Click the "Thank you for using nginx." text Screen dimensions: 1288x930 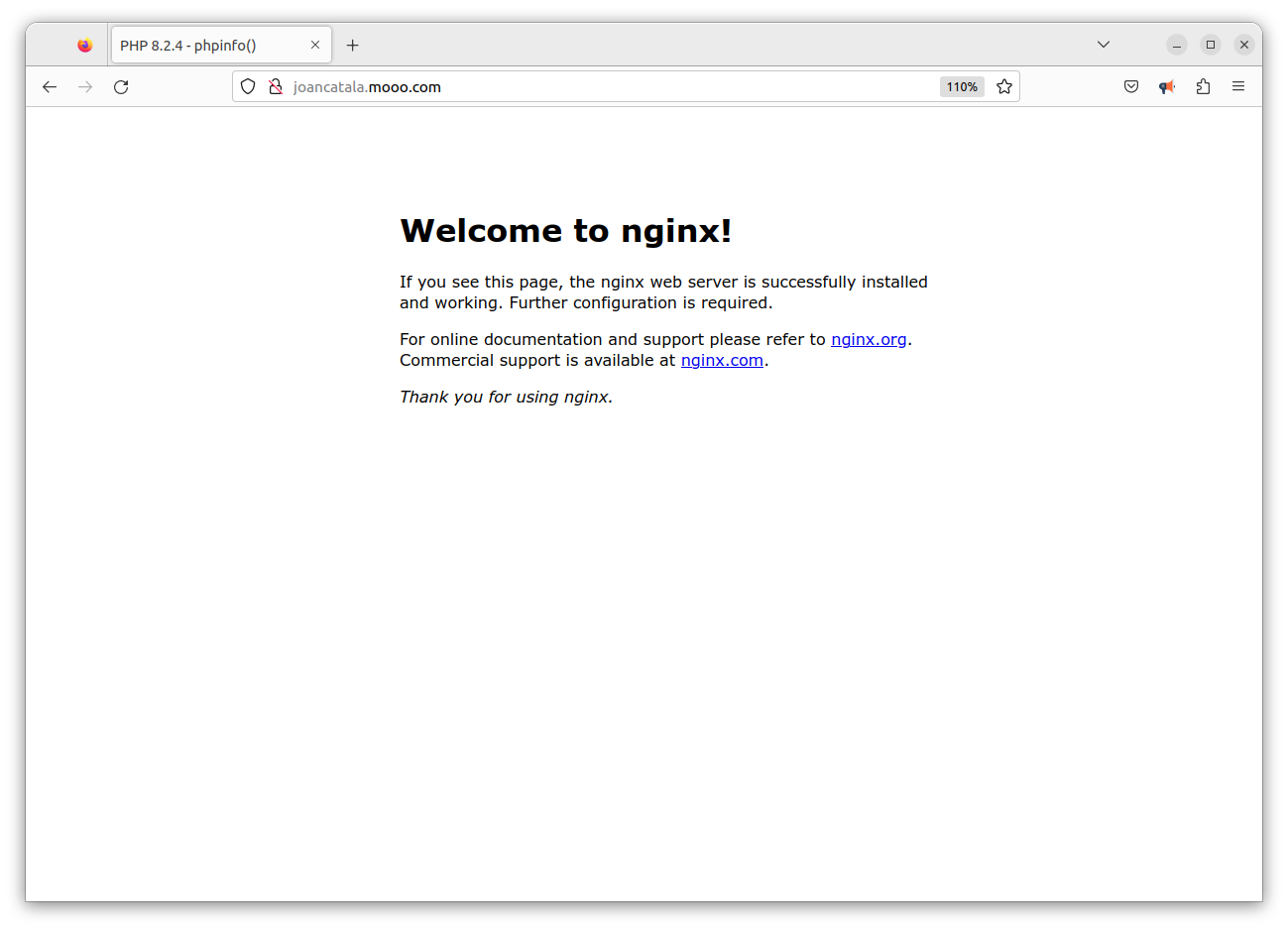coord(506,397)
